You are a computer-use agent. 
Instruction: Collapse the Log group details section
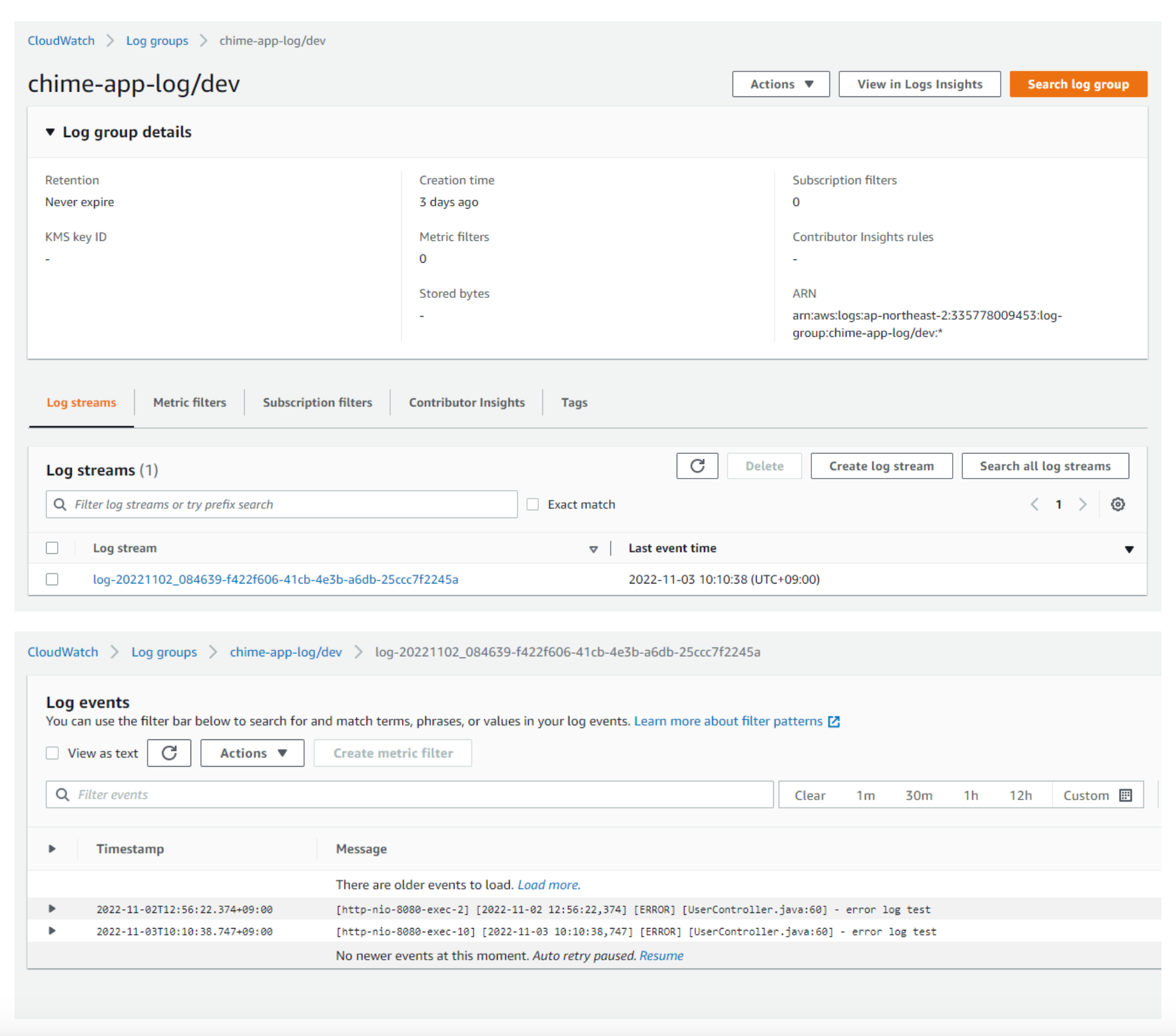[50, 132]
